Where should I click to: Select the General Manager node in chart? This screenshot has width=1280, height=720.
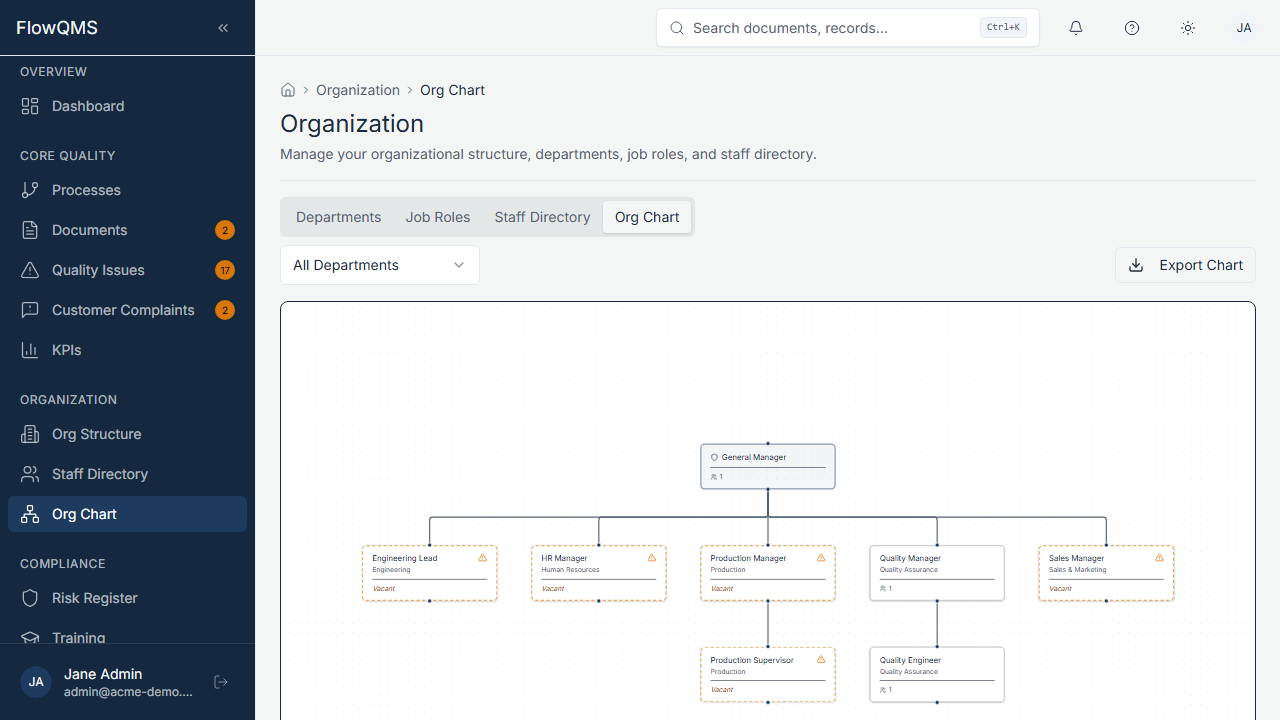[767, 466]
